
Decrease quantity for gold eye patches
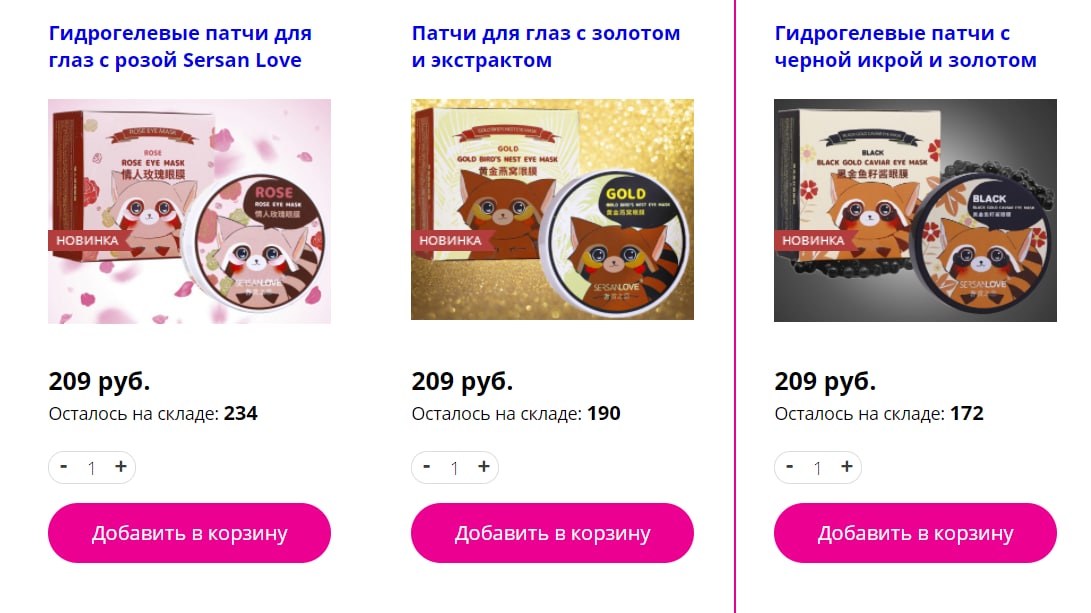pyautogui.click(x=427, y=467)
